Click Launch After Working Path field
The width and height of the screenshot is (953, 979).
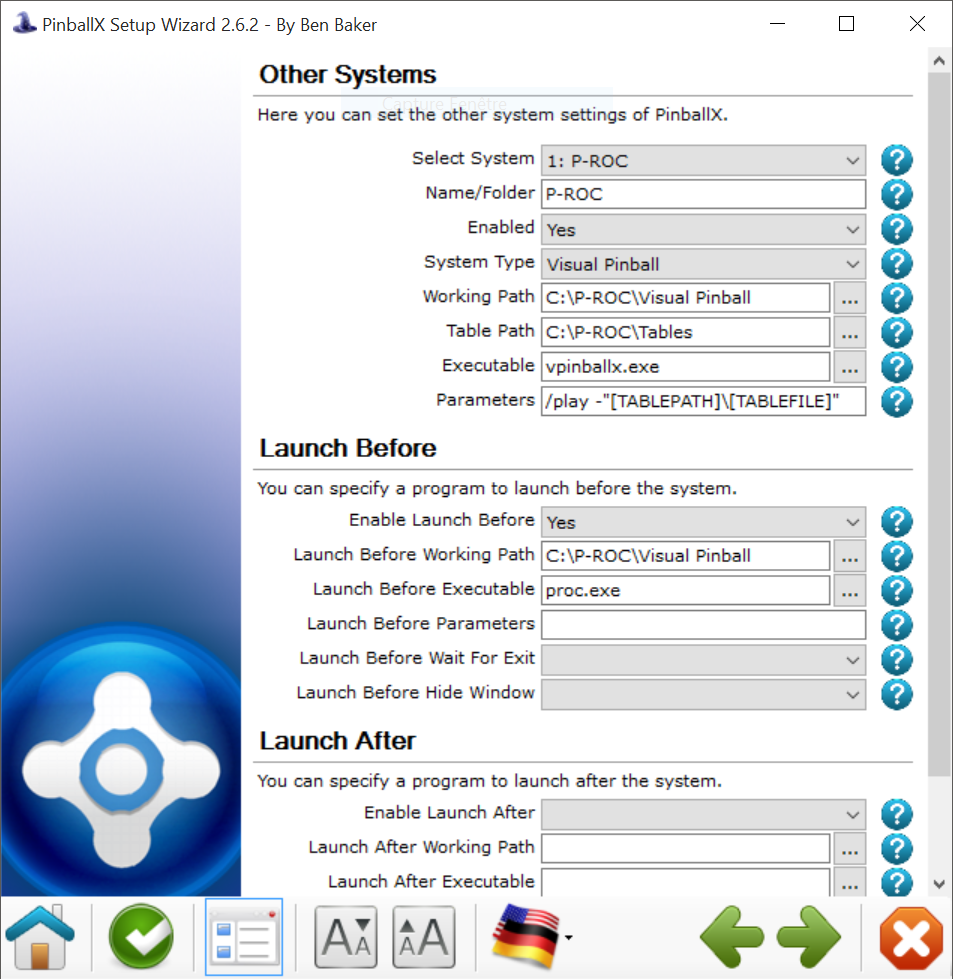click(685, 849)
